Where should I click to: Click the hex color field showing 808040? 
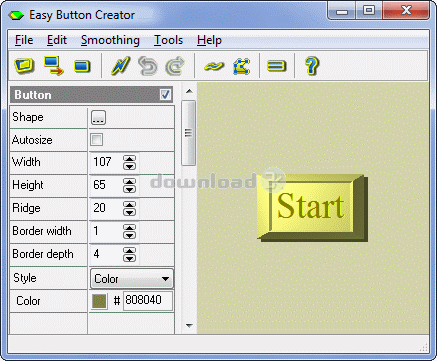pos(148,301)
